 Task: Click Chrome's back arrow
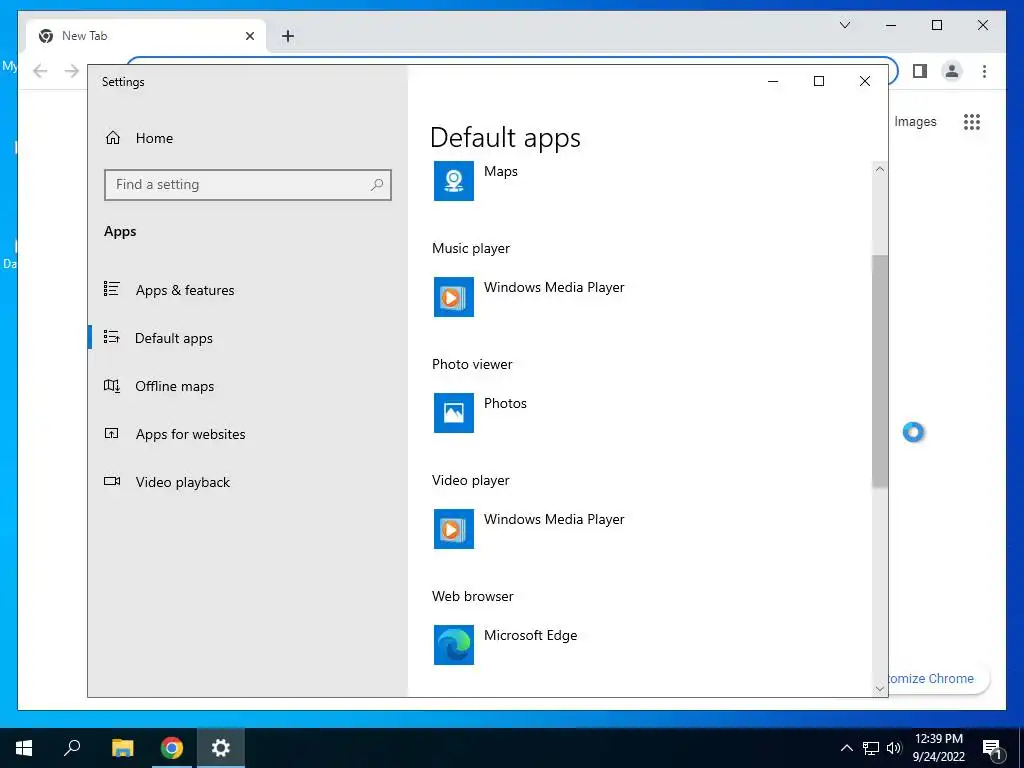pyautogui.click(x=40, y=71)
